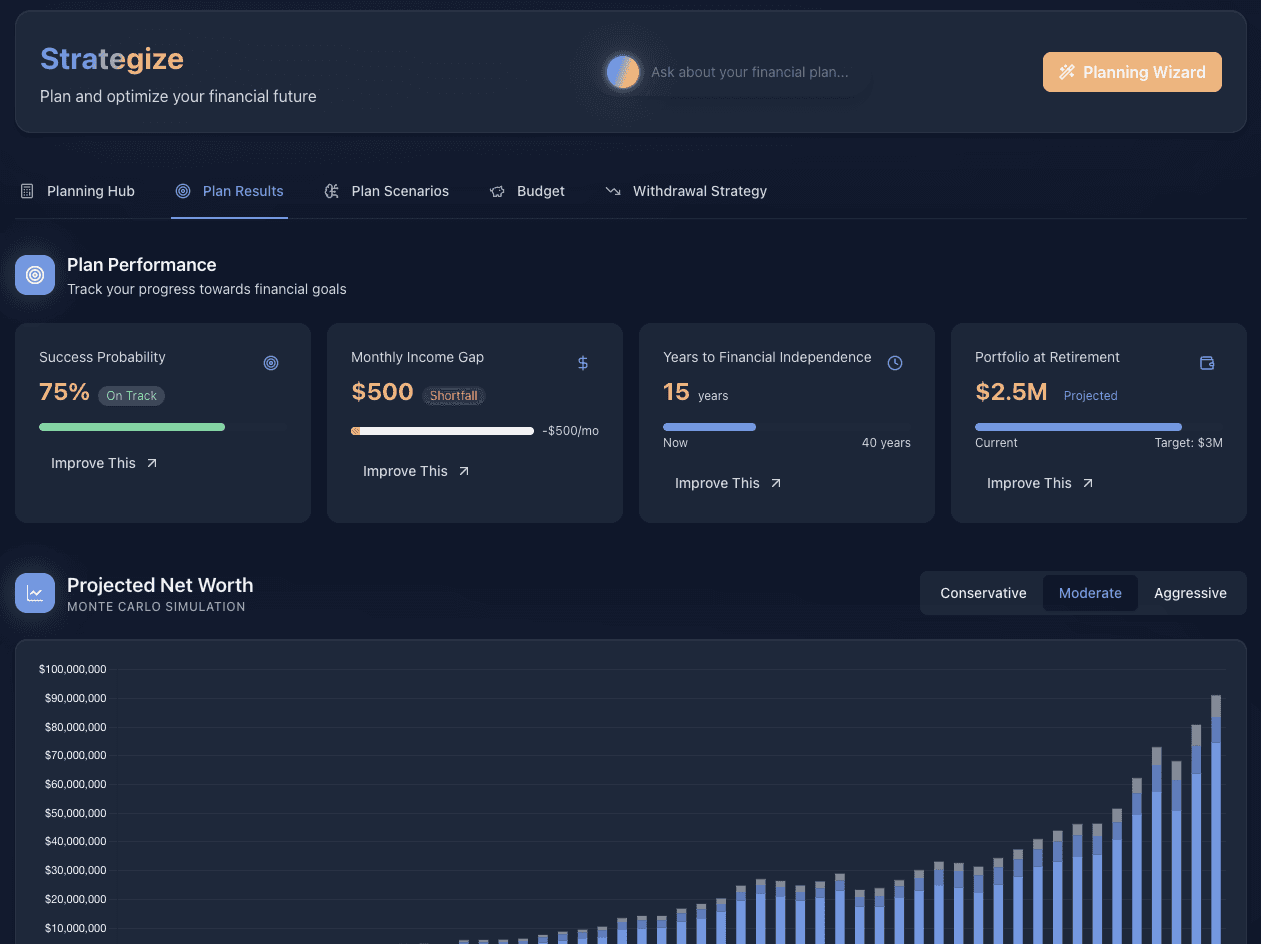This screenshot has height=944, width=1261.
Task: Open the Planning Hub tab
Action: pyautogui.click(x=78, y=191)
